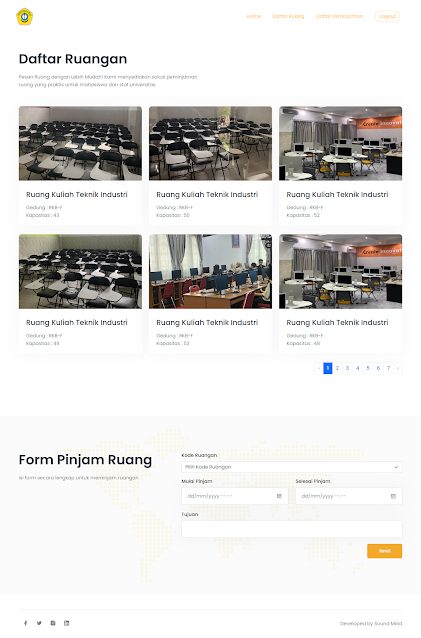Focus the Tujuan text field

[292, 529]
